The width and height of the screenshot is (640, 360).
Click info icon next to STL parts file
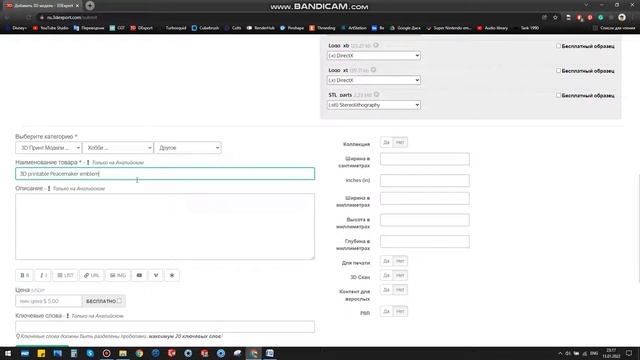tap(376, 95)
